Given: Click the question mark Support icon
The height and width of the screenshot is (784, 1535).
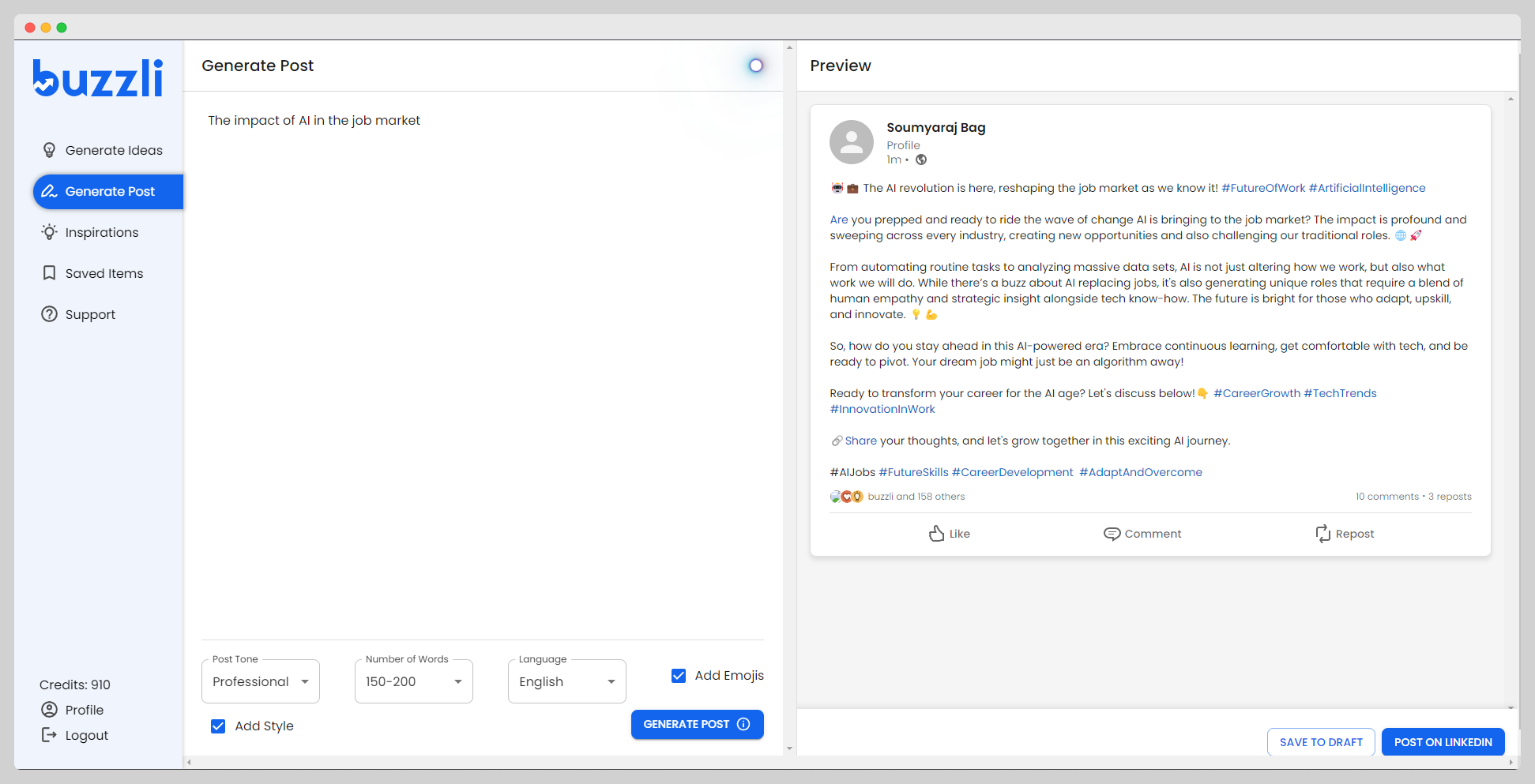Looking at the screenshot, I should coord(49,314).
